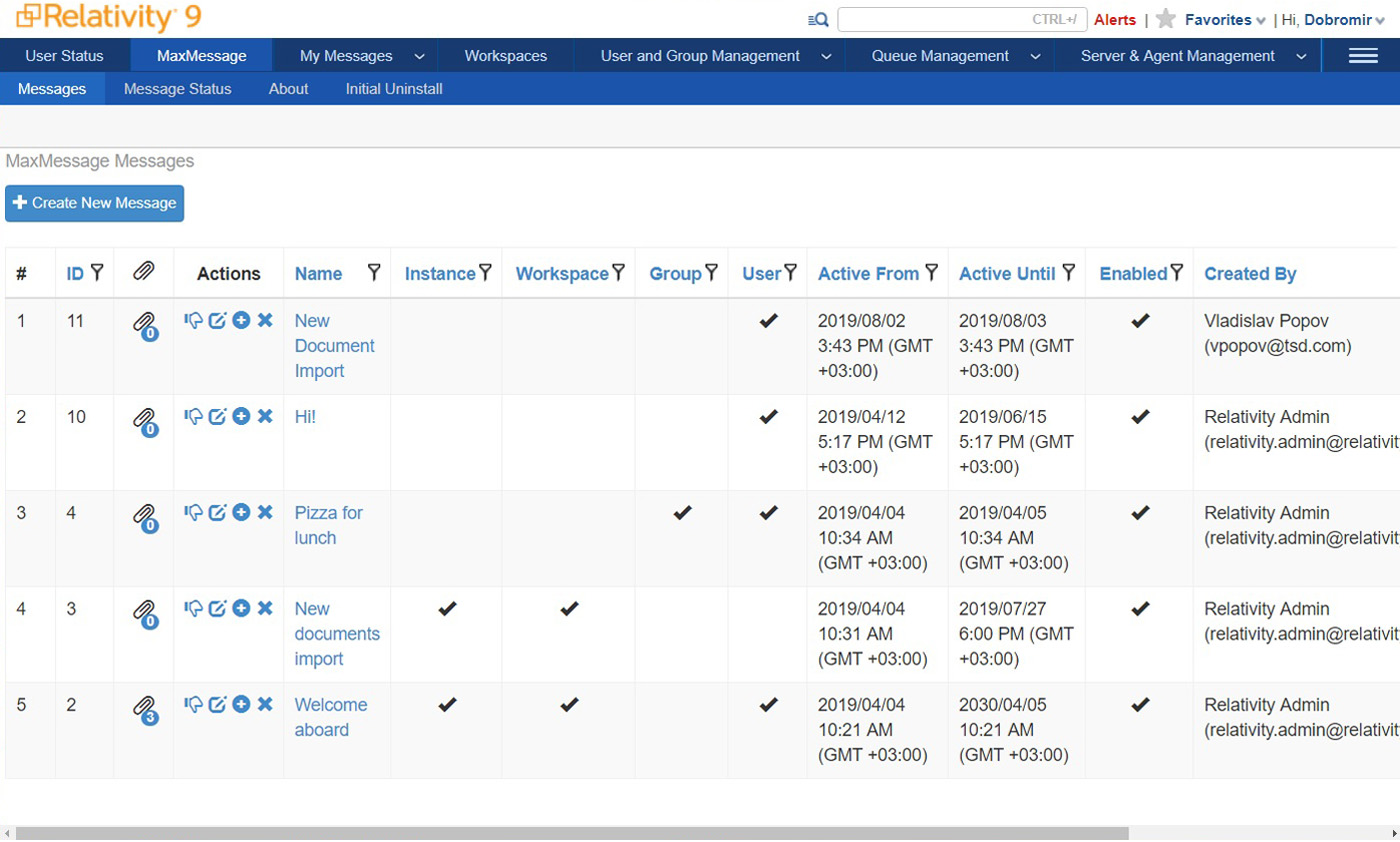The width and height of the screenshot is (1400, 842).
Task: Delete the Hi! message
Action: 265,416
